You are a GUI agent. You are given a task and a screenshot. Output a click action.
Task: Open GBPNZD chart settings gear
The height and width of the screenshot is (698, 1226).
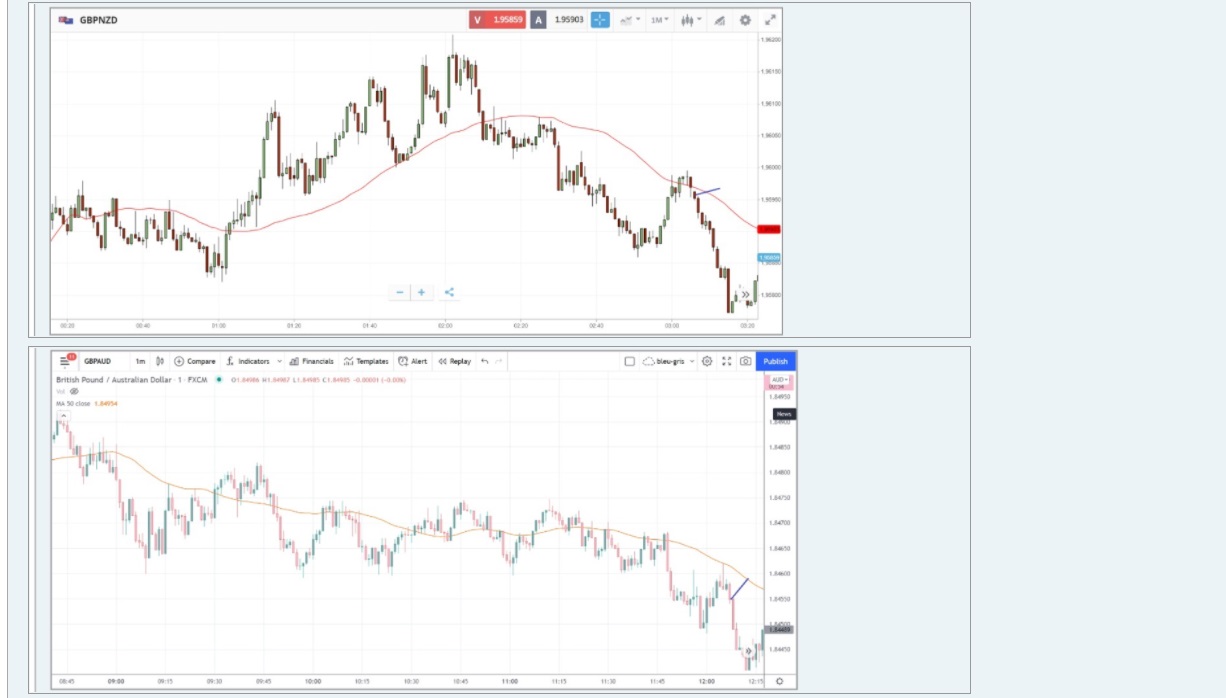tap(745, 20)
